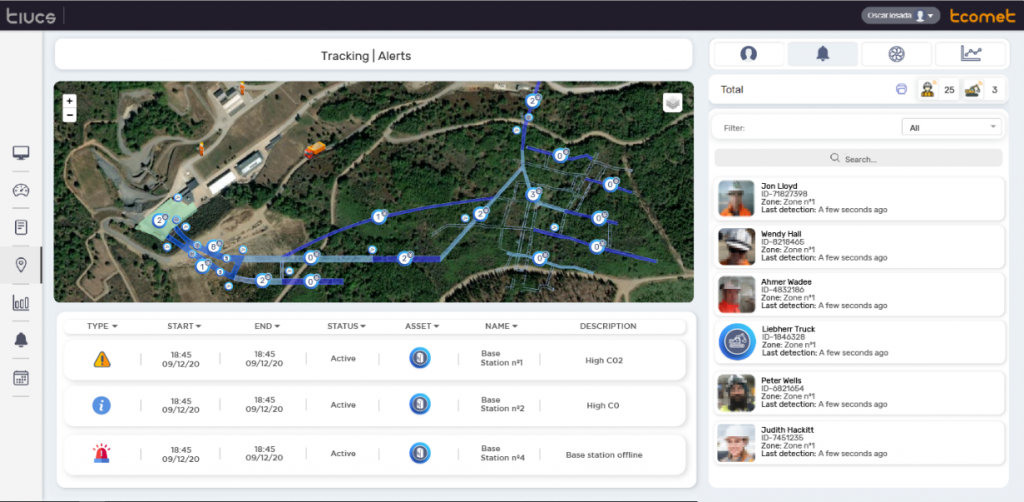Open the calendar icon in left sidebar

point(20,378)
